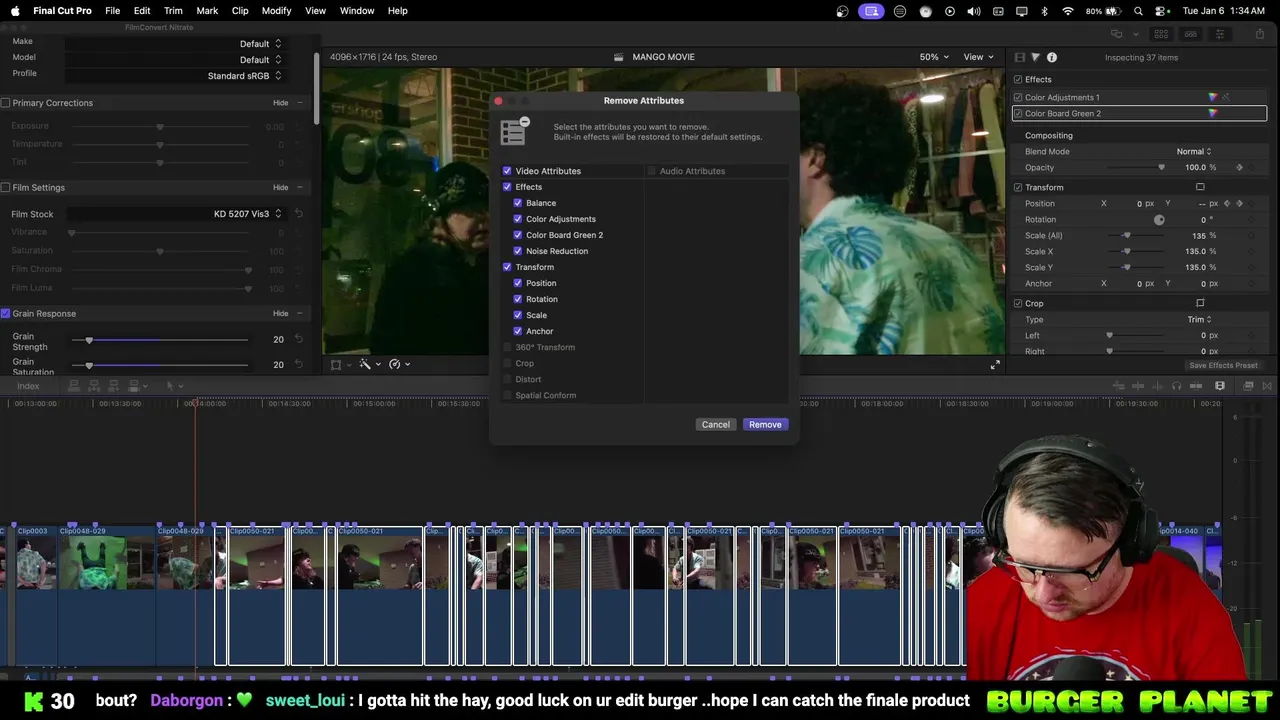Image resolution: width=1280 pixels, height=720 pixels.
Task: Open the Video inspector filmstrip icon
Action: tap(1019, 57)
